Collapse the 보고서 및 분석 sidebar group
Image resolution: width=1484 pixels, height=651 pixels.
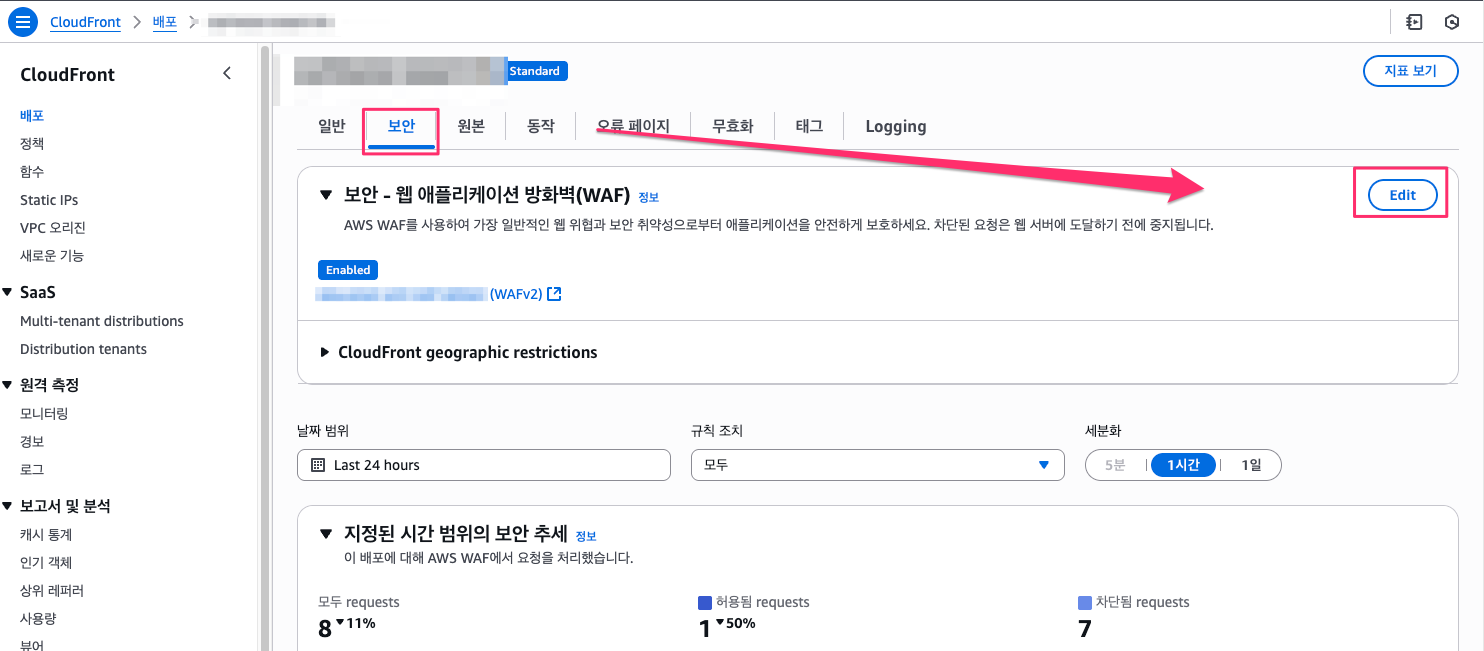point(7,506)
